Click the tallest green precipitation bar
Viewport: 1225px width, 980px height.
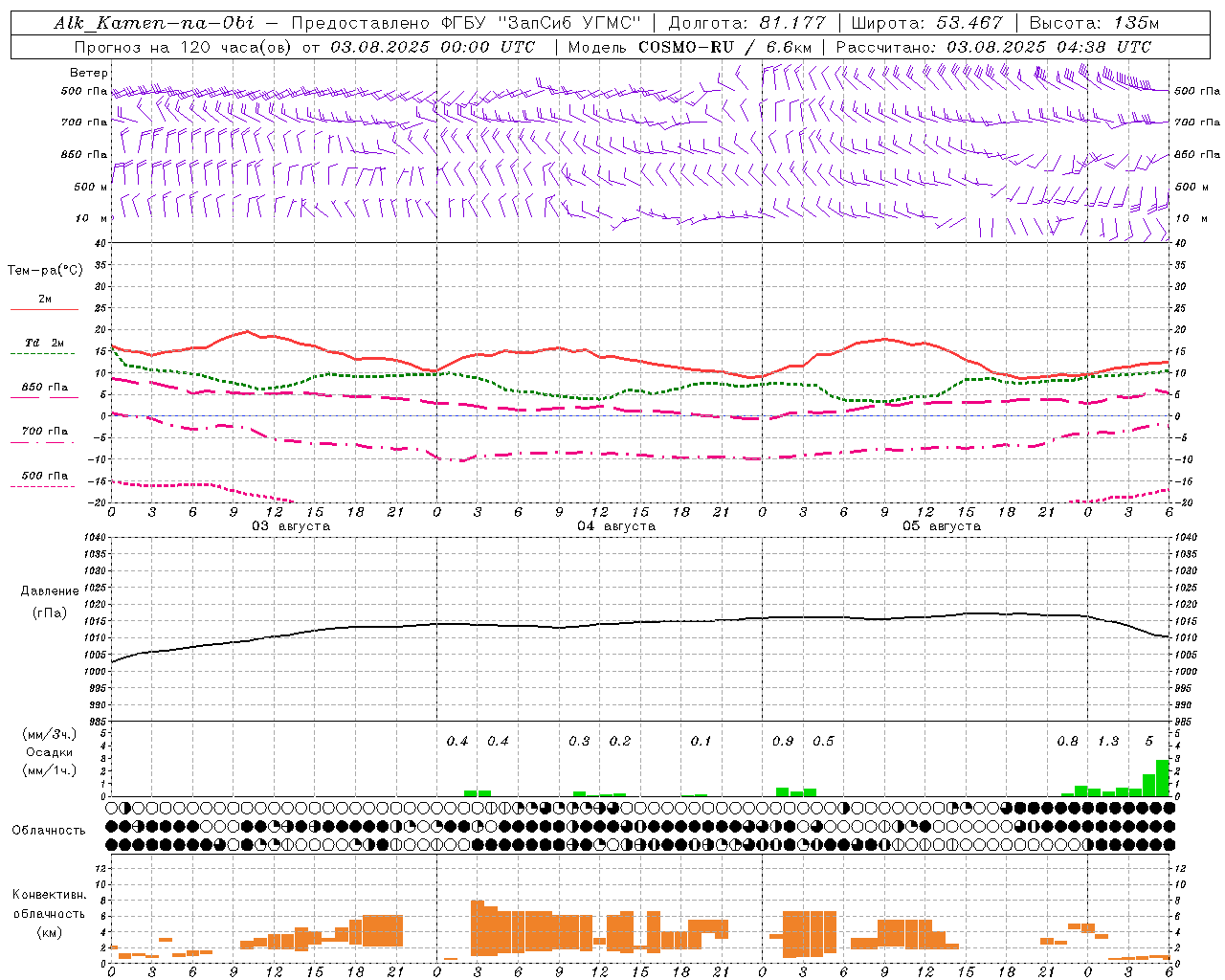[1163, 777]
